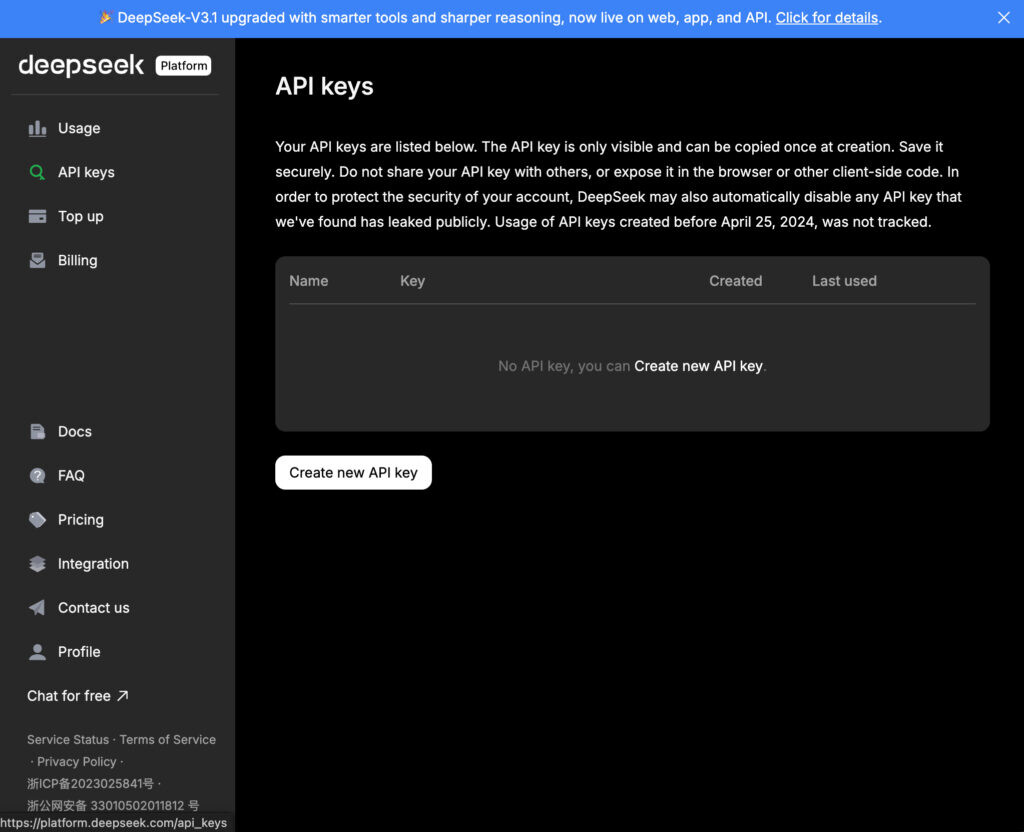Click the Pricing tag icon

pos(37,520)
